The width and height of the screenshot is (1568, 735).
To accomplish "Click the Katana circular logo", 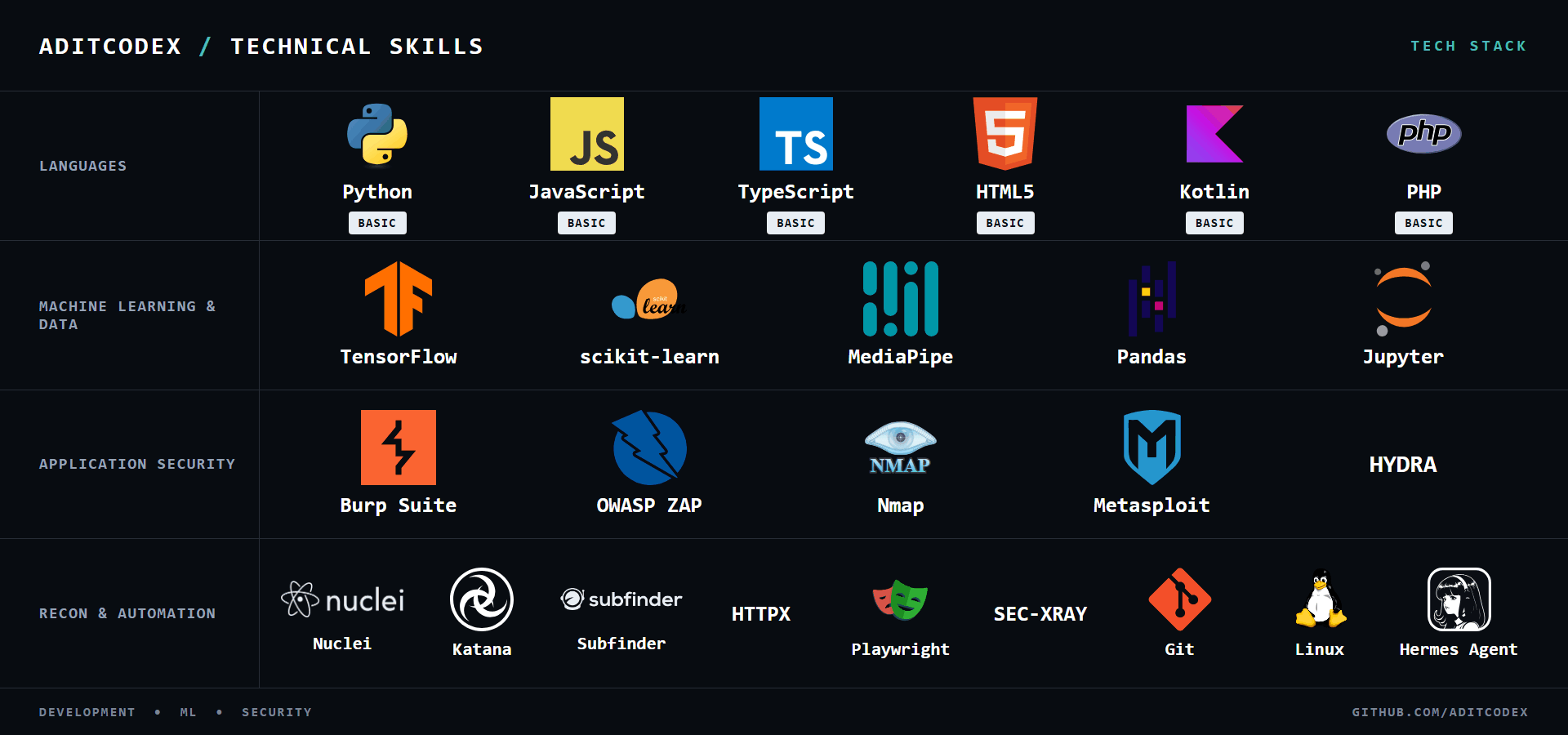I will coord(482,599).
